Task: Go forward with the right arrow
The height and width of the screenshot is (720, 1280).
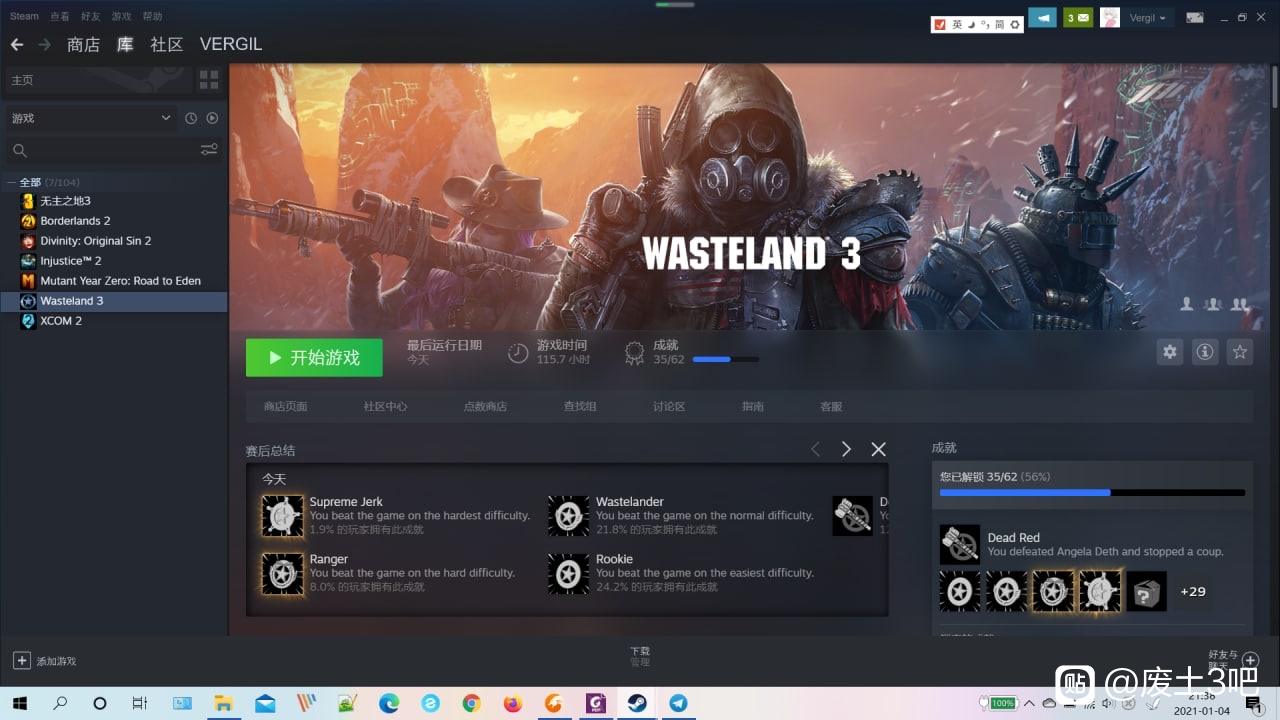Action: [x=44, y=45]
